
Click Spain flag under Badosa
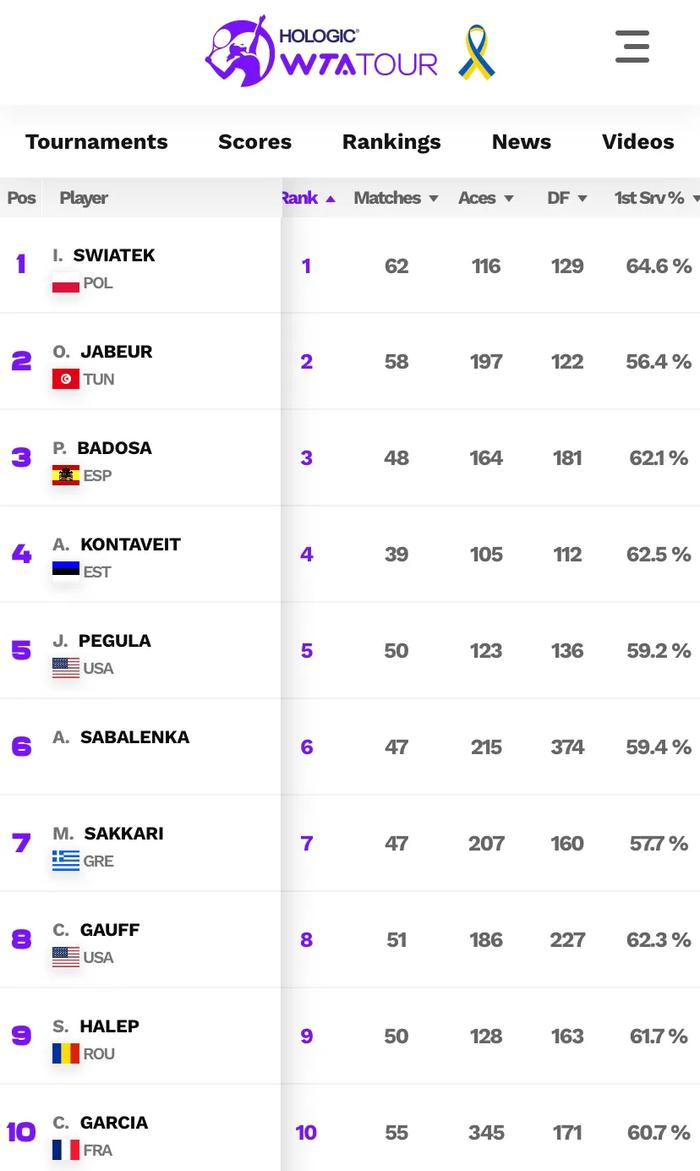(66, 476)
